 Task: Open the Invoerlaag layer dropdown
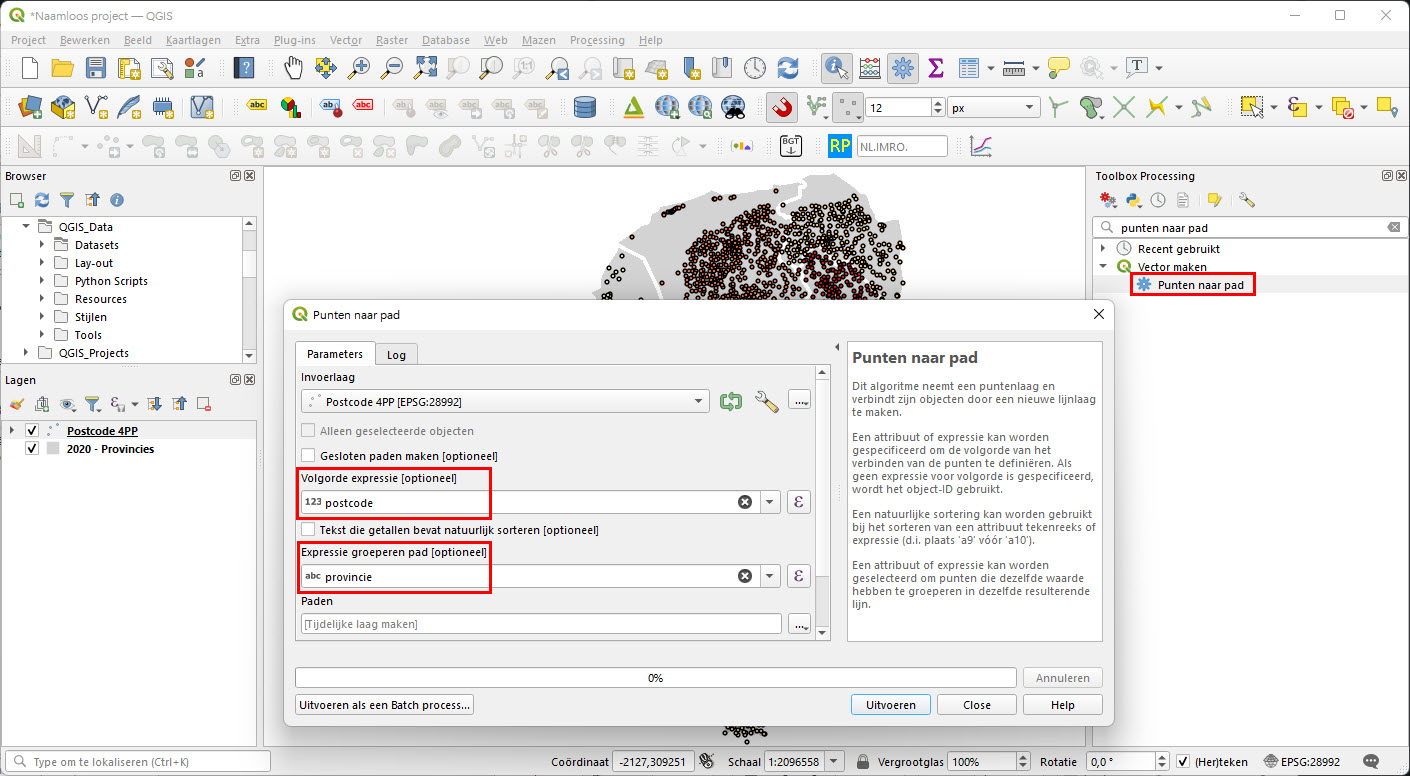pyautogui.click(x=698, y=400)
